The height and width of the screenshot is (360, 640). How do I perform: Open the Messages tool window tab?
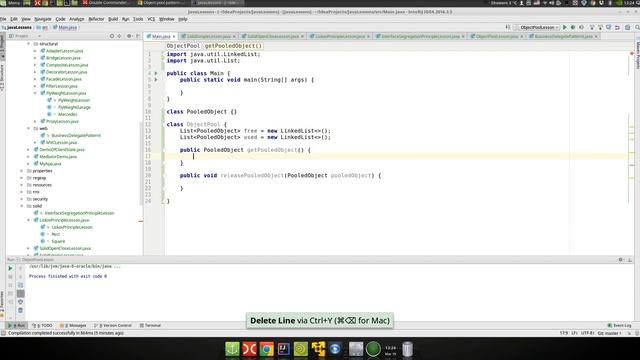pyautogui.click(x=73, y=326)
